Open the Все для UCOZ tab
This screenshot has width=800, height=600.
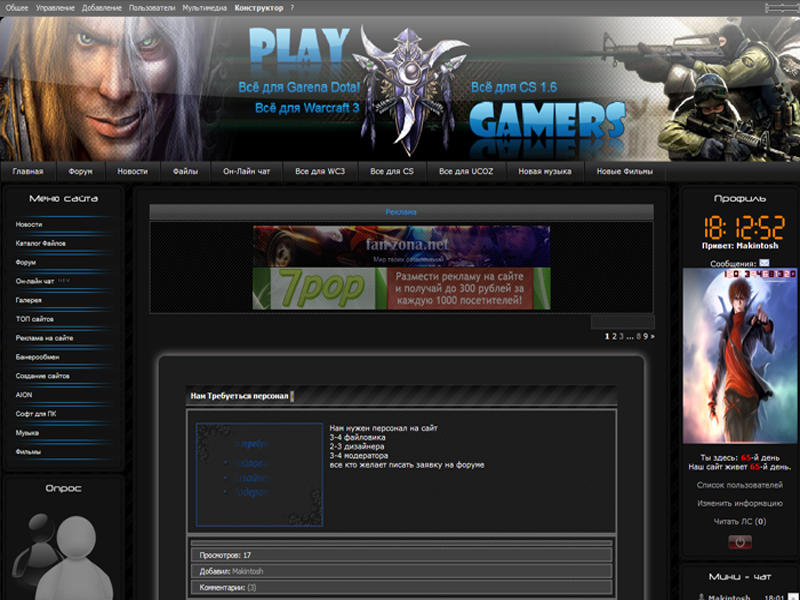click(x=466, y=172)
